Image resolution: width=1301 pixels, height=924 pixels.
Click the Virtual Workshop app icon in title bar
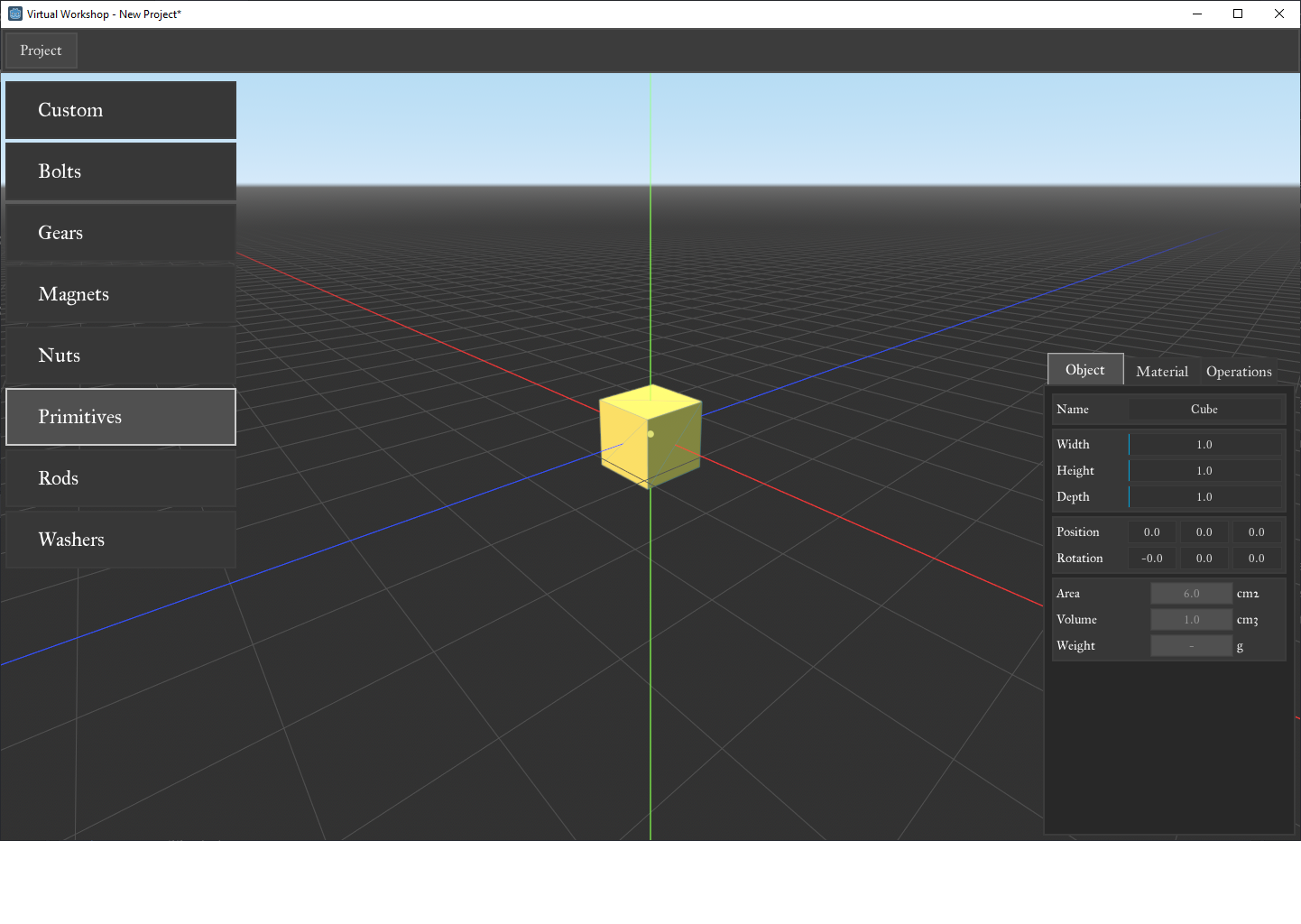click(15, 14)
